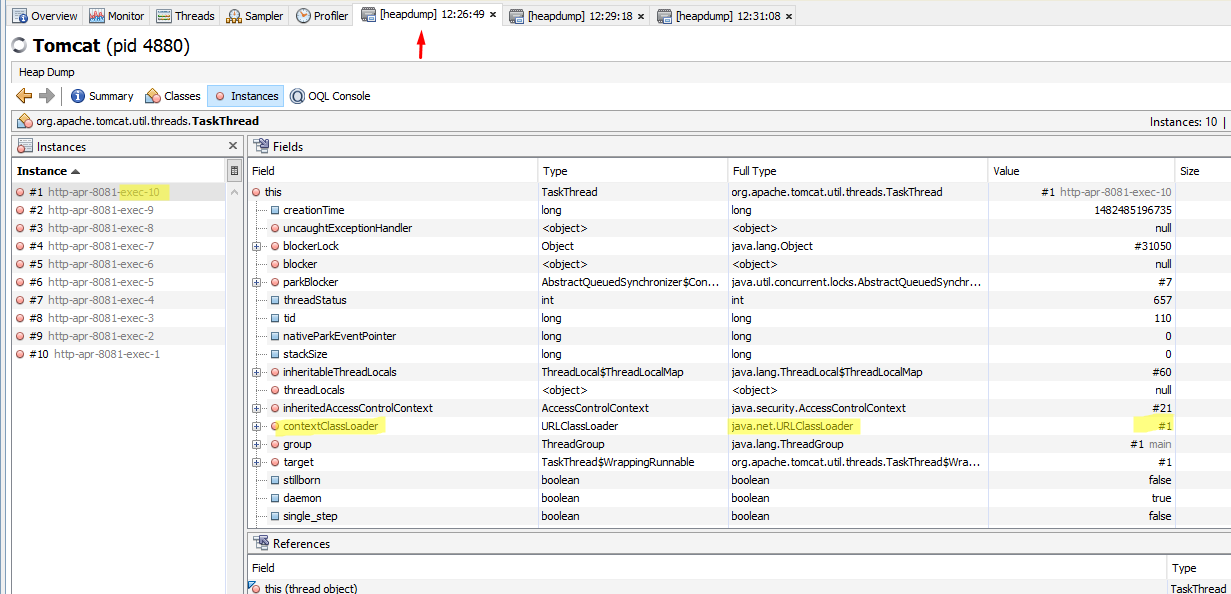Screen dimensions: 1231x594
Task: Go back with the left arrow icon
Action: pos(24,95)
